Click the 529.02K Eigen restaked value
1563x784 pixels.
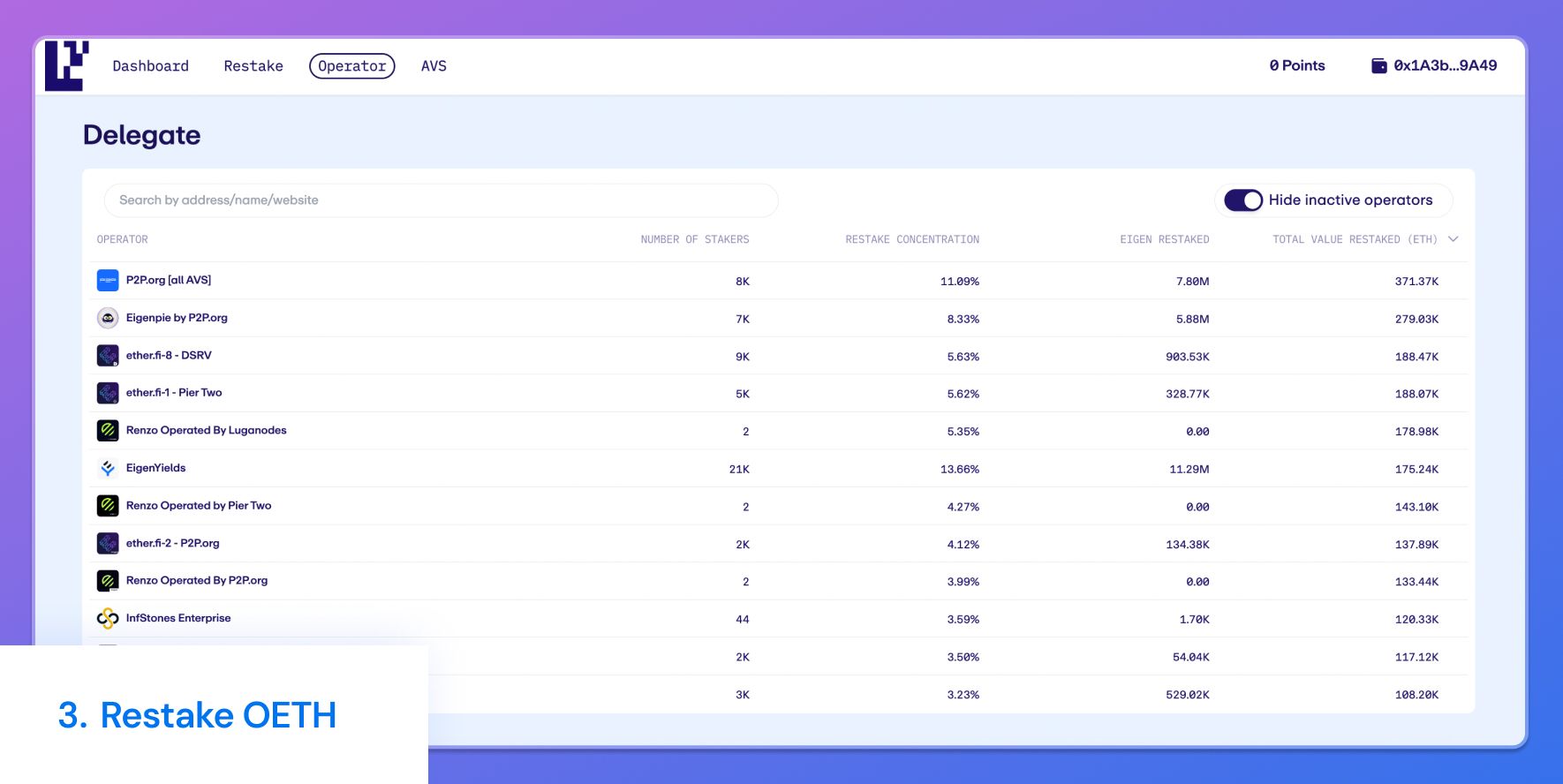click(1188, 695)
